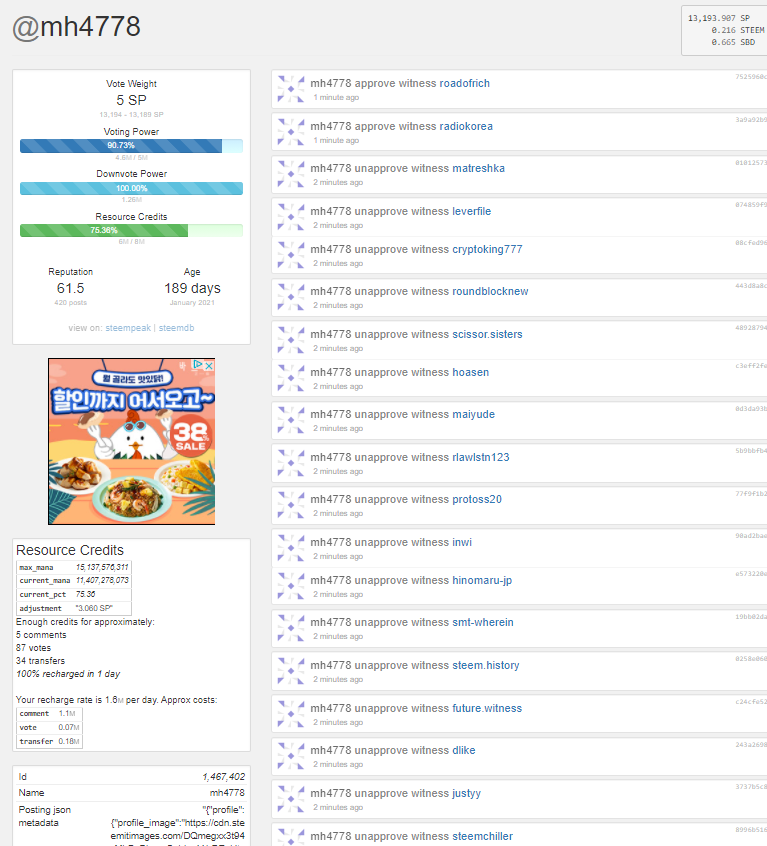Open the matreshka witness link
Screen dimensions: 767x846
point(478,168)
